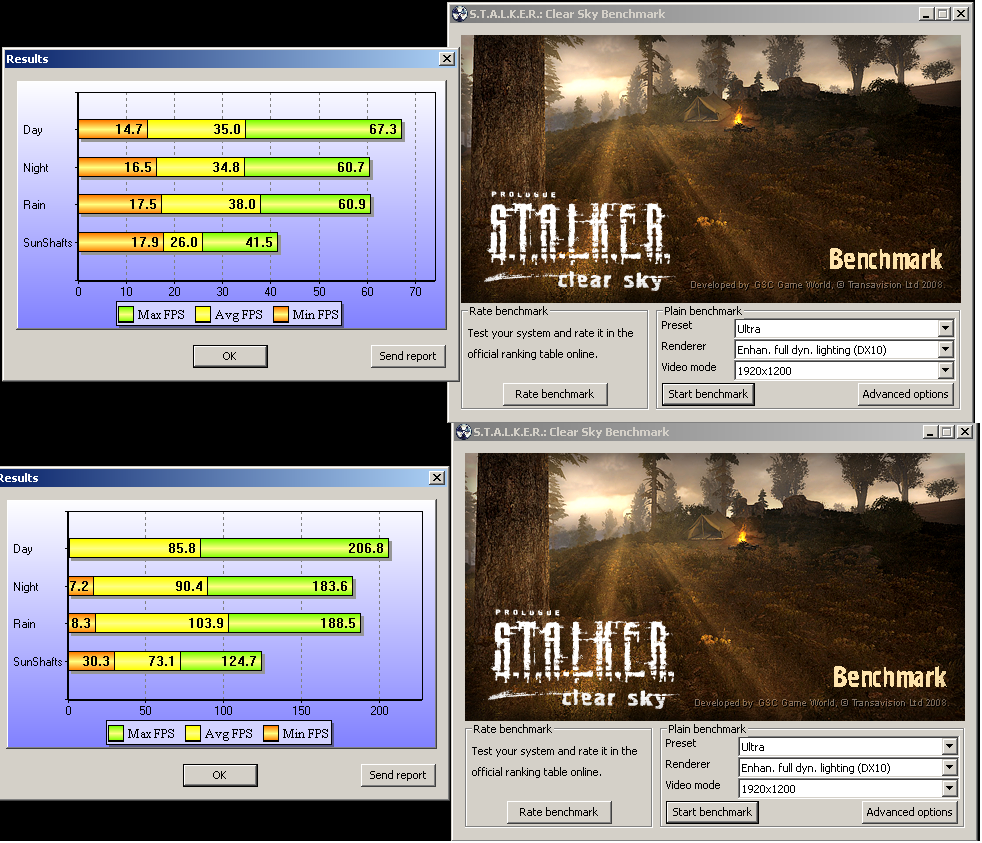
Task: Click the SunShafts max bar showing 41.5
Action: coord(240,242)
